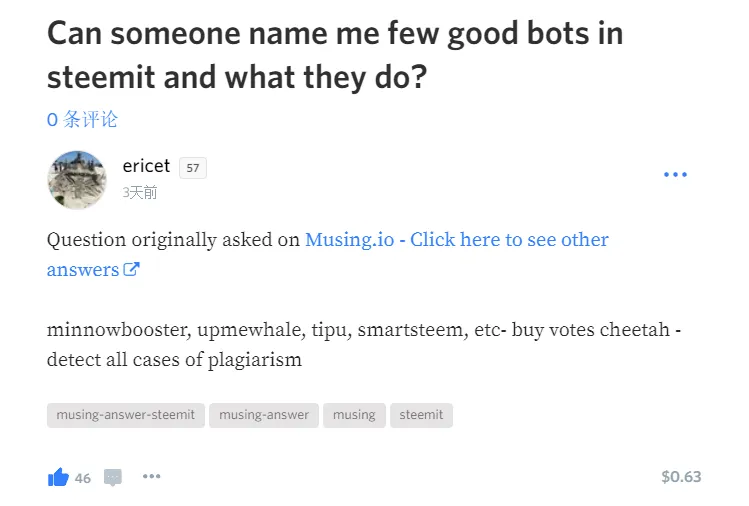Expand the $0.63 payout details

click(681, 476)
